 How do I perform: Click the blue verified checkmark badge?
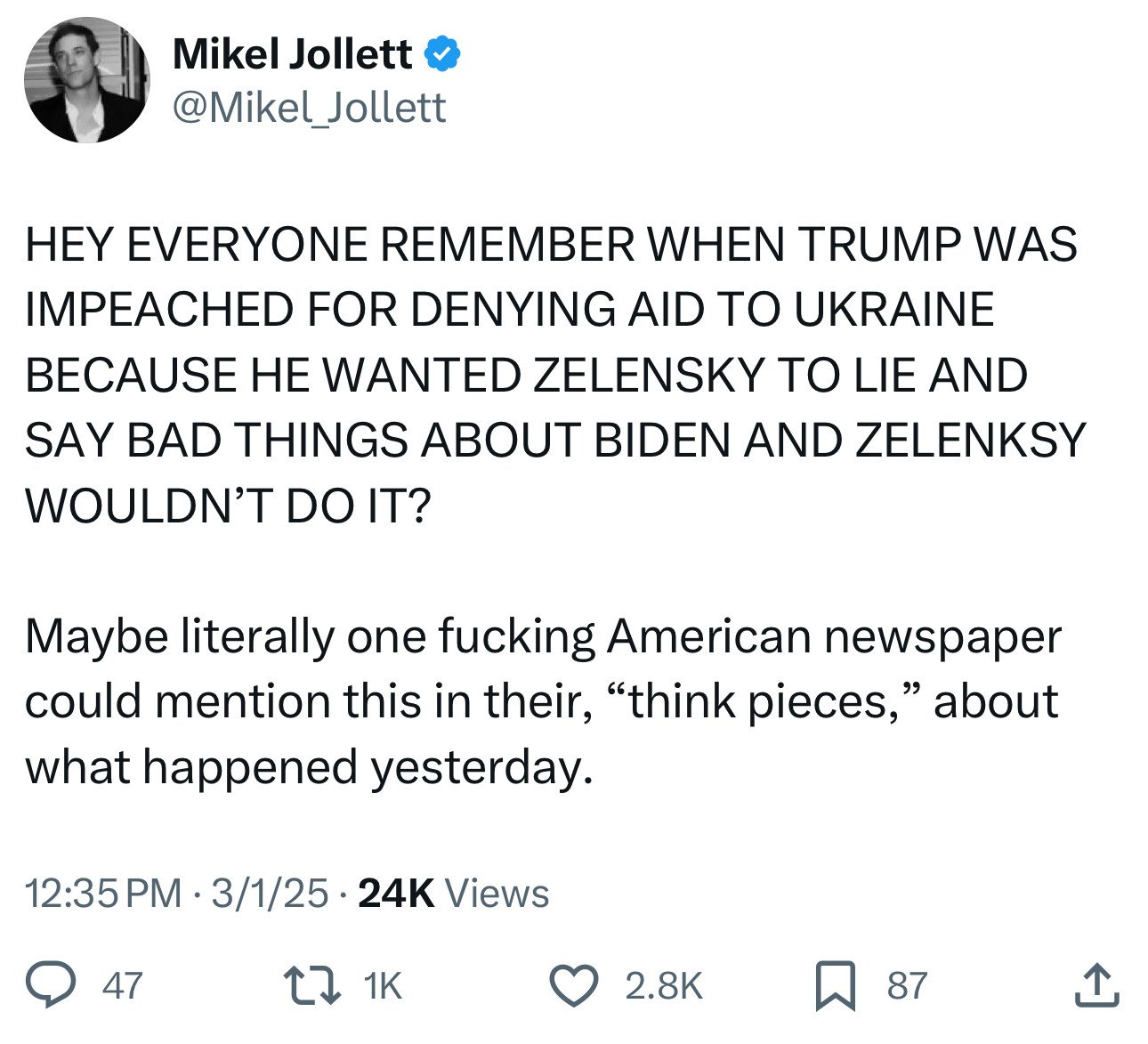pos(441,55)
